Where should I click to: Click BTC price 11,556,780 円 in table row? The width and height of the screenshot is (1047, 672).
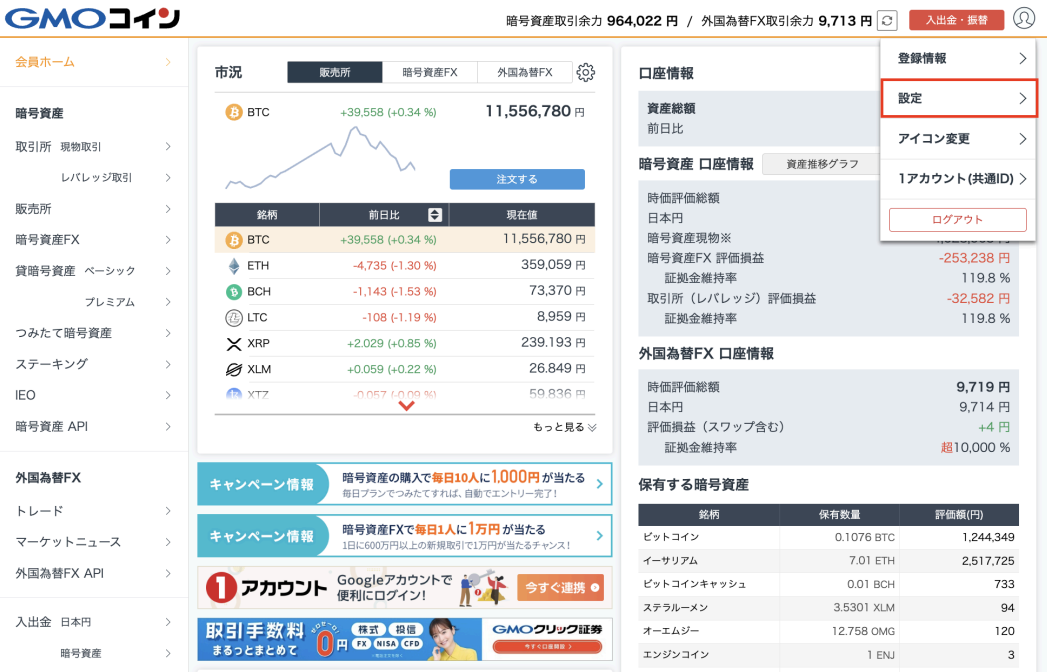(x=544, y=239)
